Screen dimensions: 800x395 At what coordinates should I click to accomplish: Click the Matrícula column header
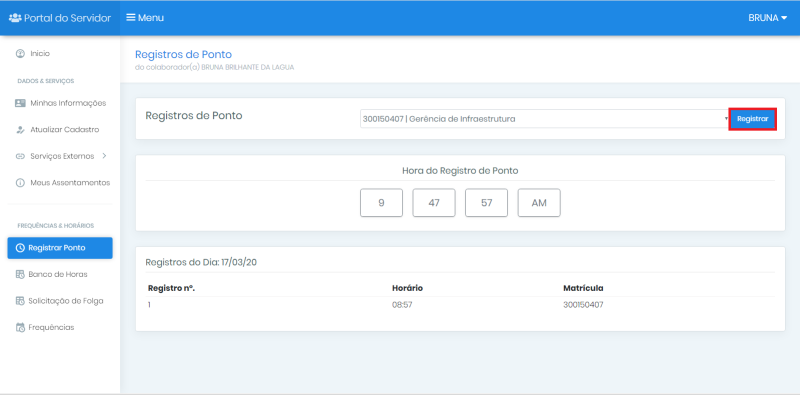tap(583, 288)
